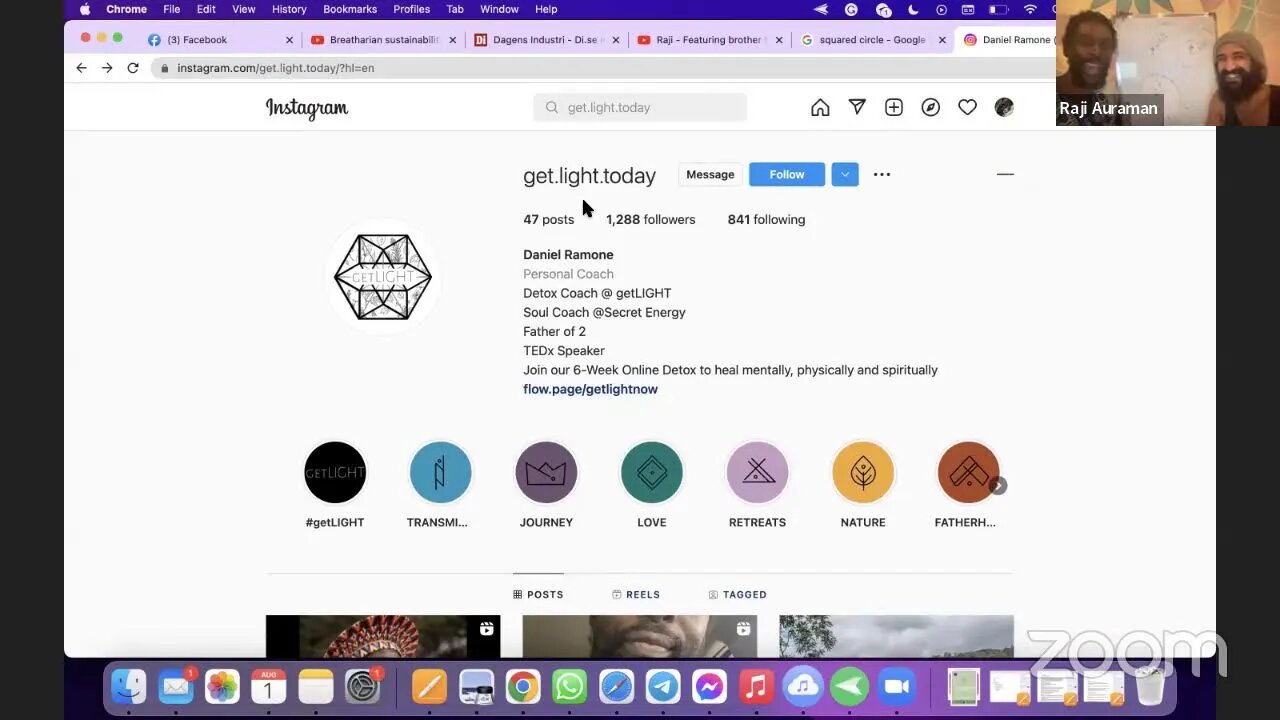Open the TRANSMI... story highlight

tap(440, 472)
